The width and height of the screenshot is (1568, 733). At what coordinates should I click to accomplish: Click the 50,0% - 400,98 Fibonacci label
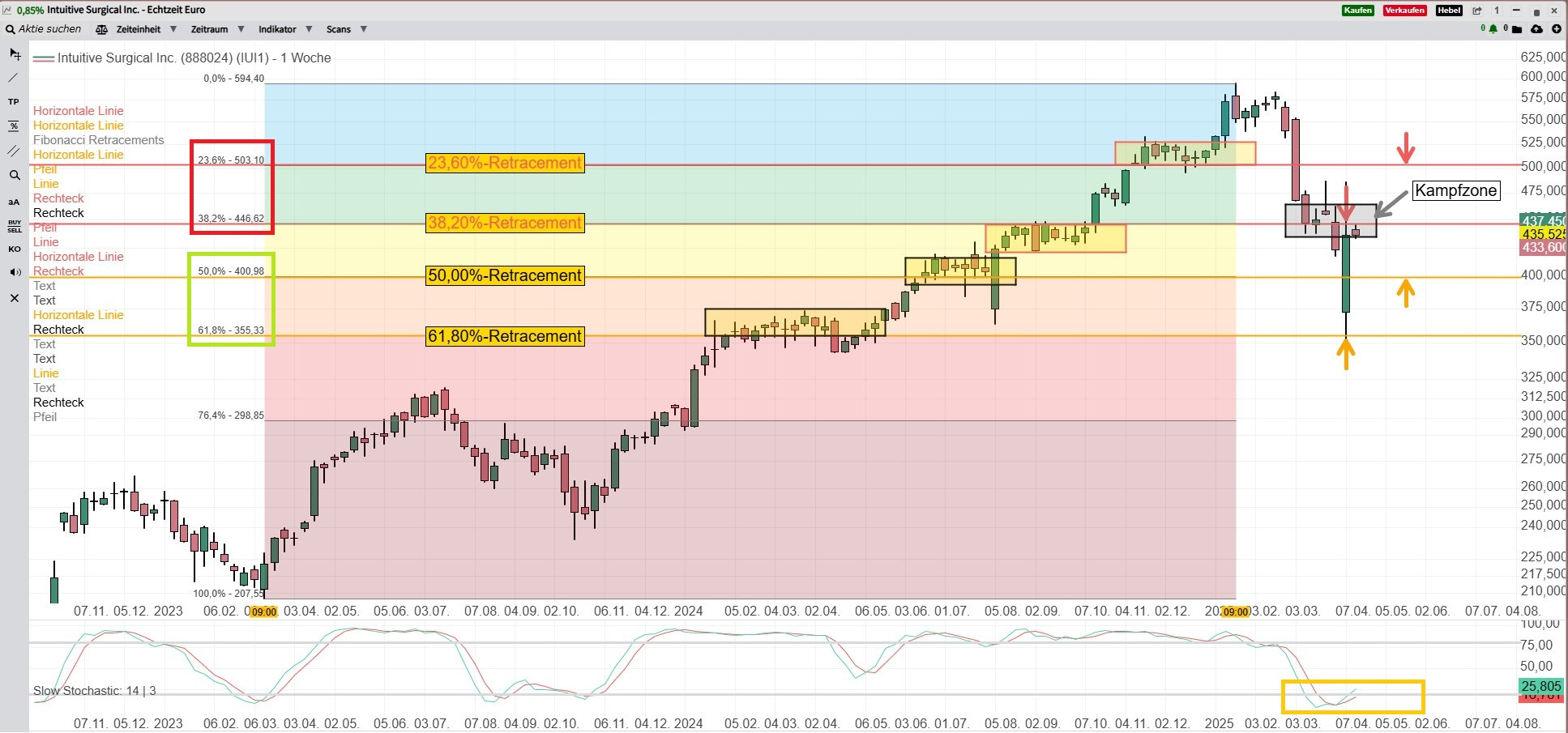pyautogui.click(x=231, y=271)
